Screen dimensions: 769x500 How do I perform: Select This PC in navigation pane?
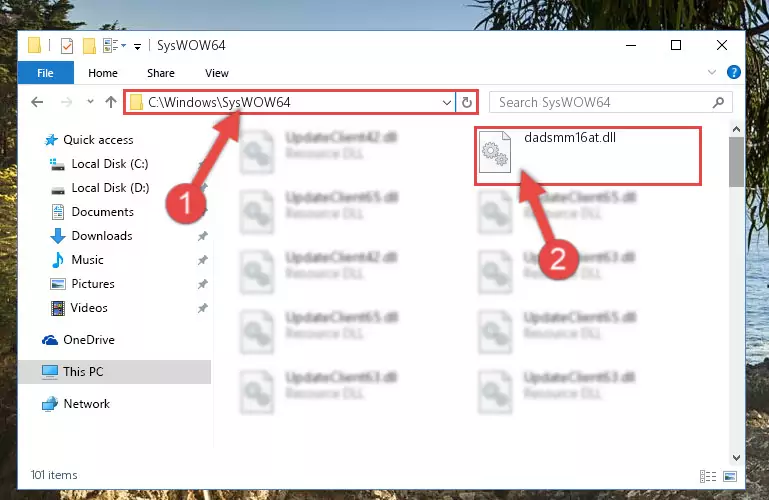(83, 372)
